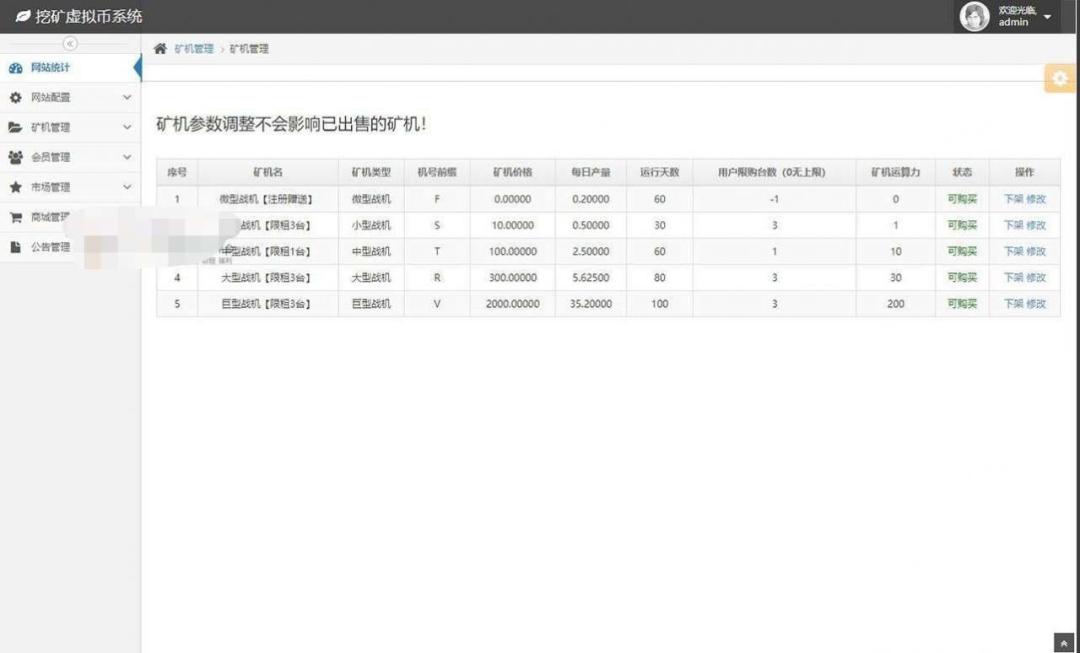
Task: Open the 矿机管理 sidebar menu item
Action: [x=70, y=127]
